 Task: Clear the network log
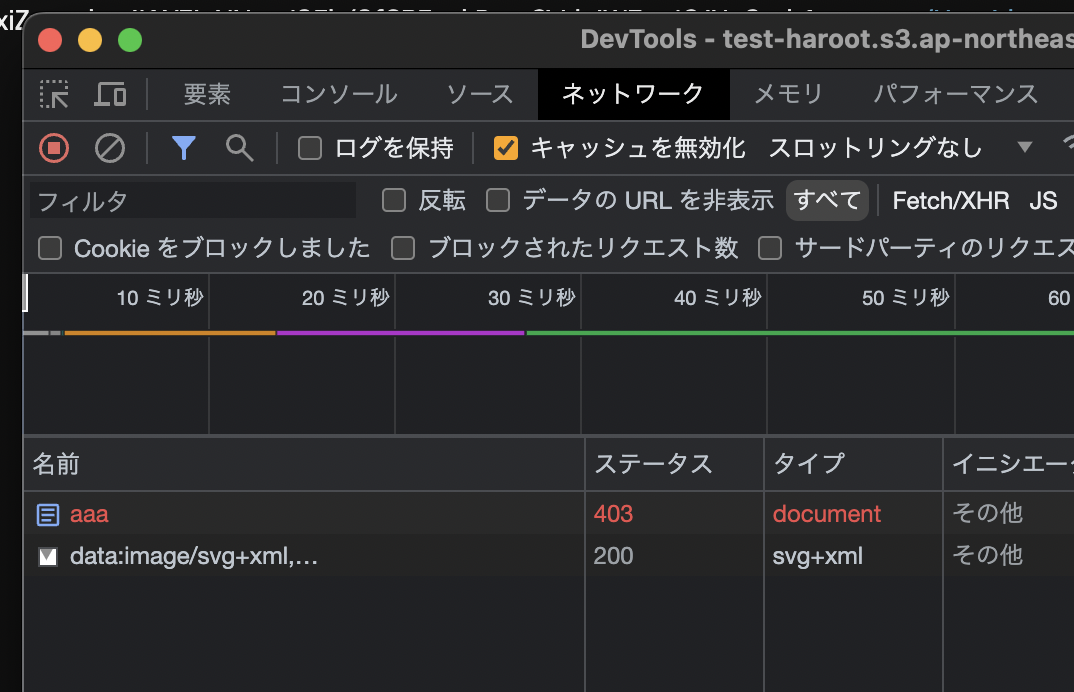click(110, 148)
